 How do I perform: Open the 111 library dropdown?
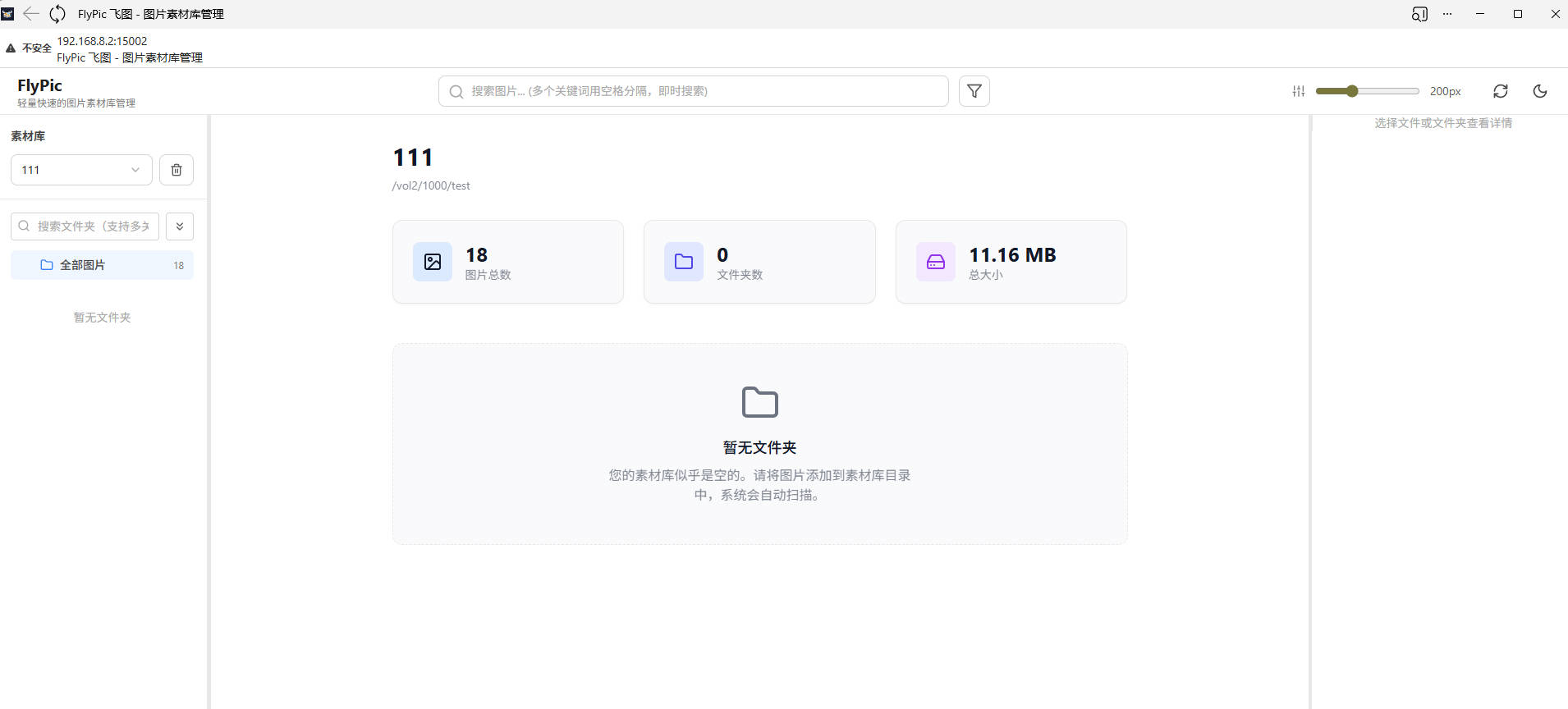(80, 170)
